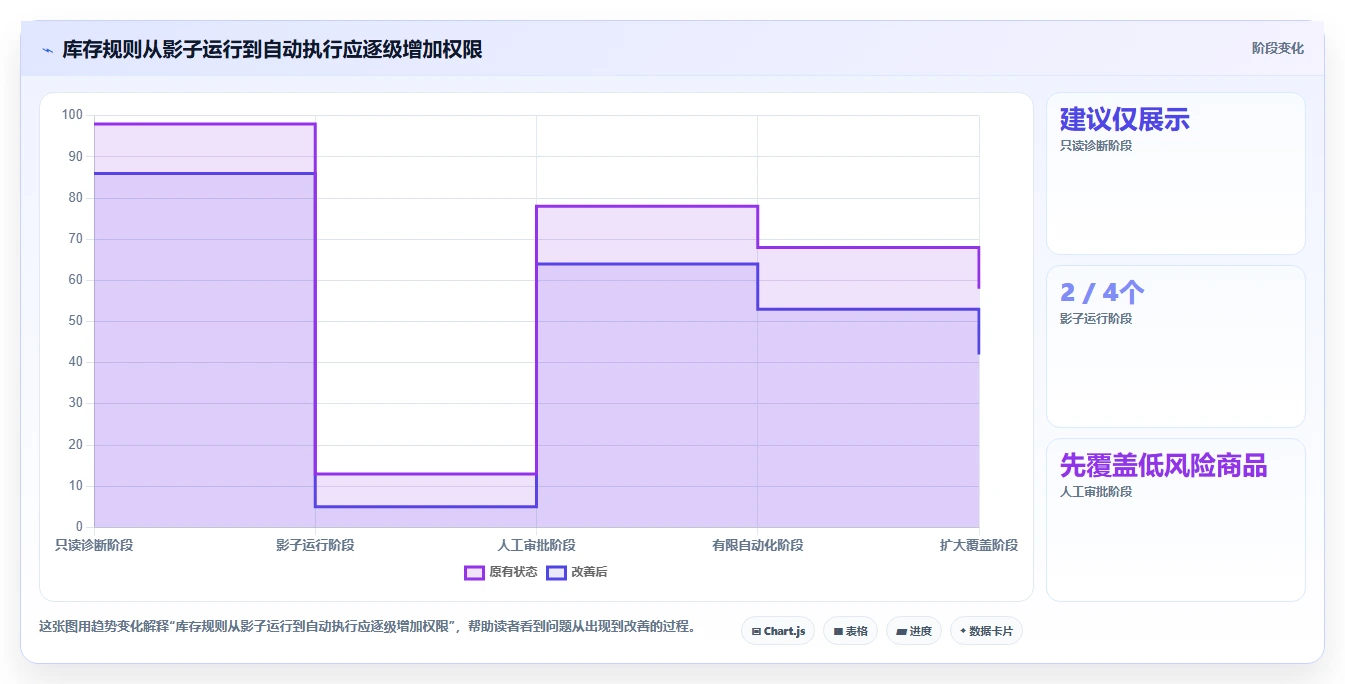
Task: Click the purple 原有状态 legend color box
Action: [x=475, y=572]
